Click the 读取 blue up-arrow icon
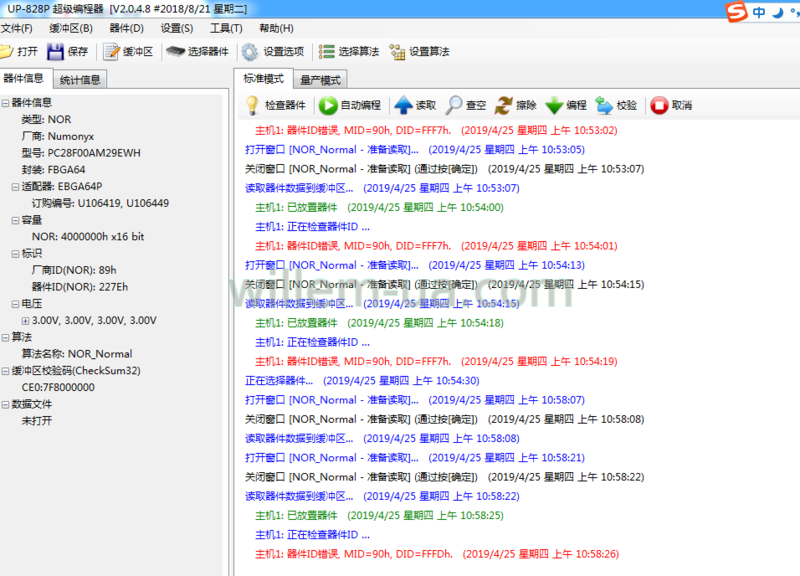The height and width of the screenshot is (576, 800). click(403, 106)
